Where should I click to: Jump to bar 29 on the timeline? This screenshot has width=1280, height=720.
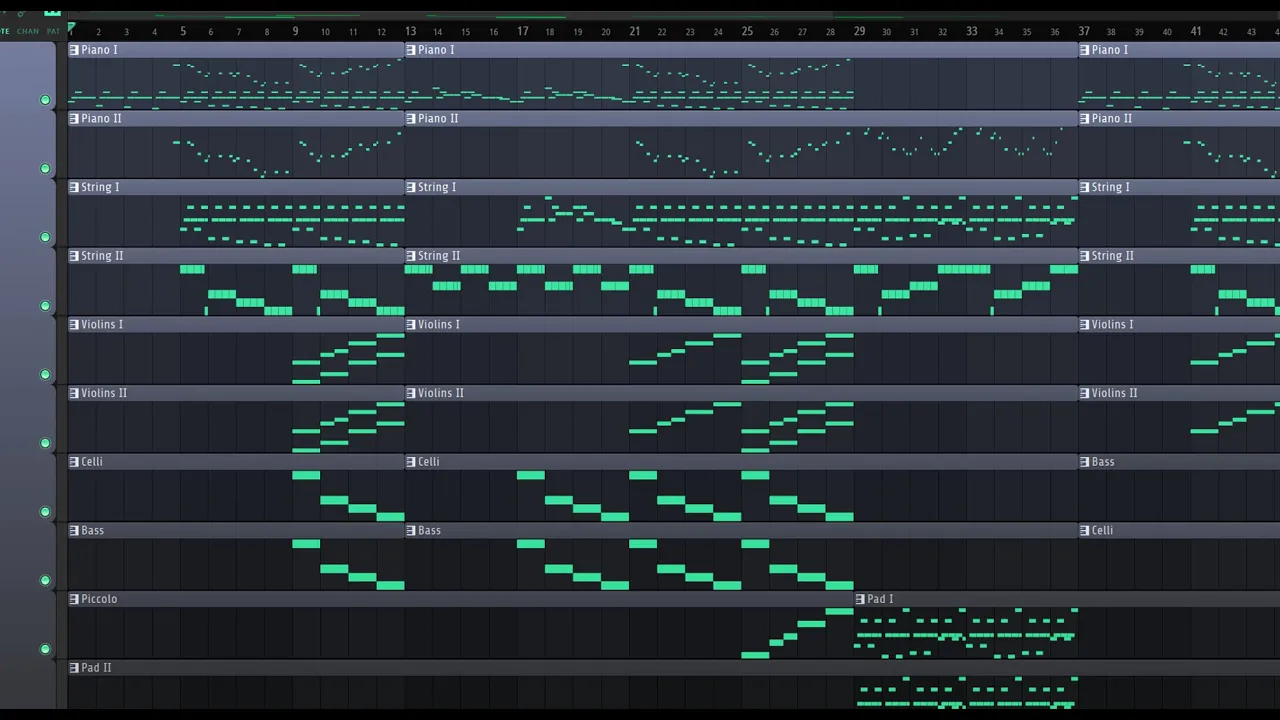(859, 32)
